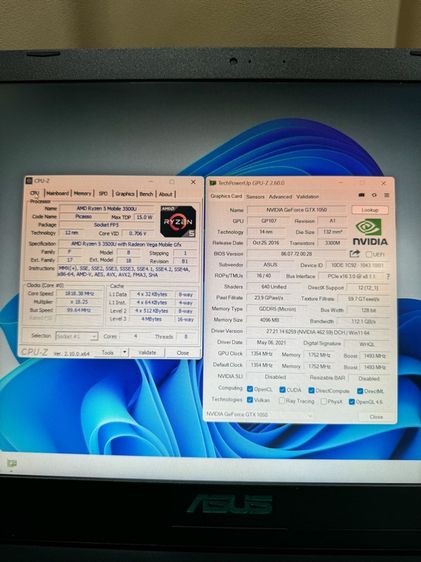
Task: Click the GPU-Z refresh icon
Action: pos(374,195)
